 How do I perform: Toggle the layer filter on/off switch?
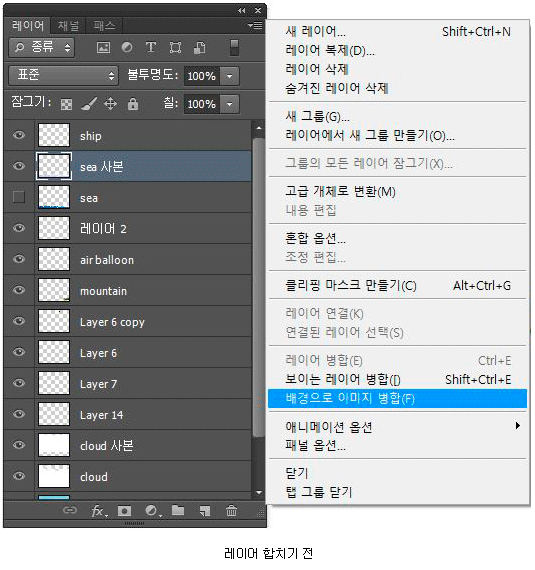234,48
